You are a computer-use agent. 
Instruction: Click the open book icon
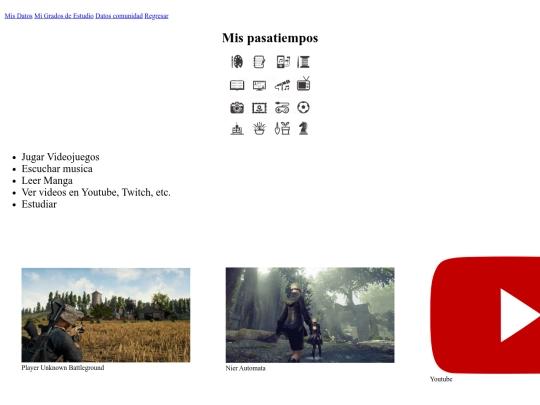pos(237,85)
